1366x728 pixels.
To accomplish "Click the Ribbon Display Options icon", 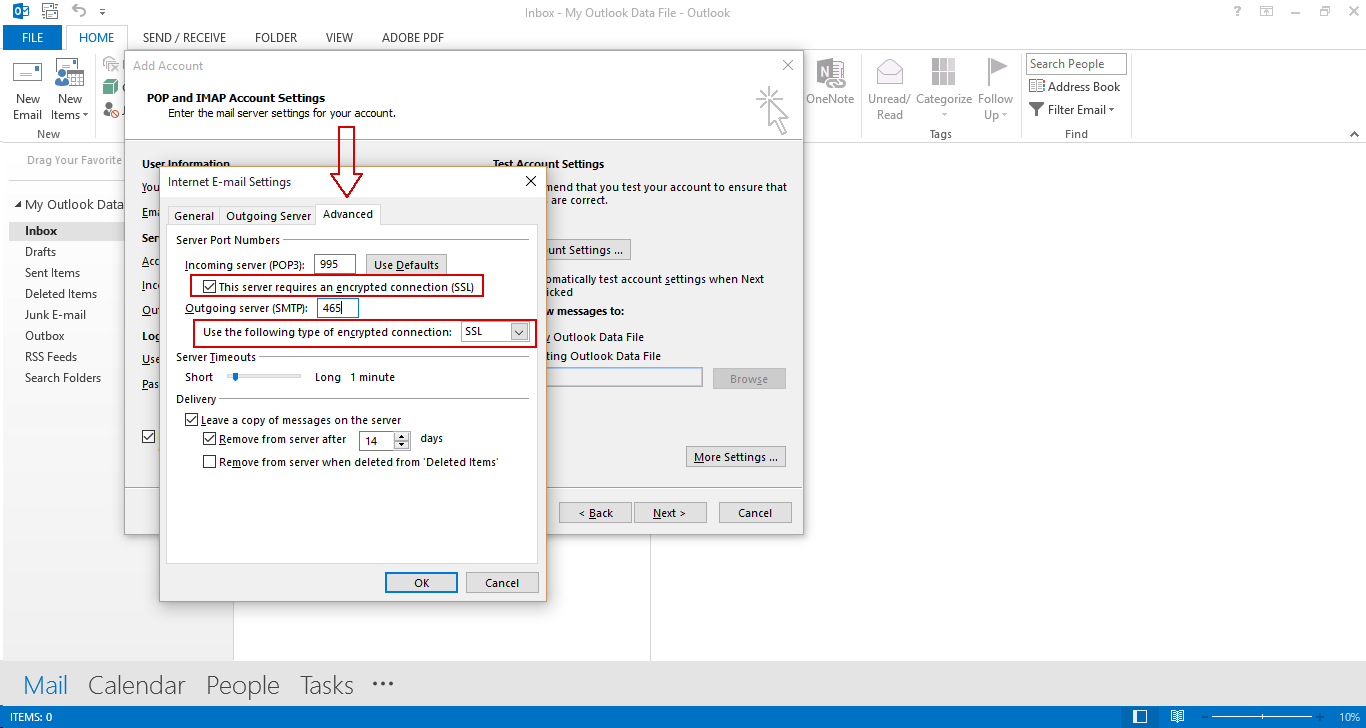I will click(1266, 12).
